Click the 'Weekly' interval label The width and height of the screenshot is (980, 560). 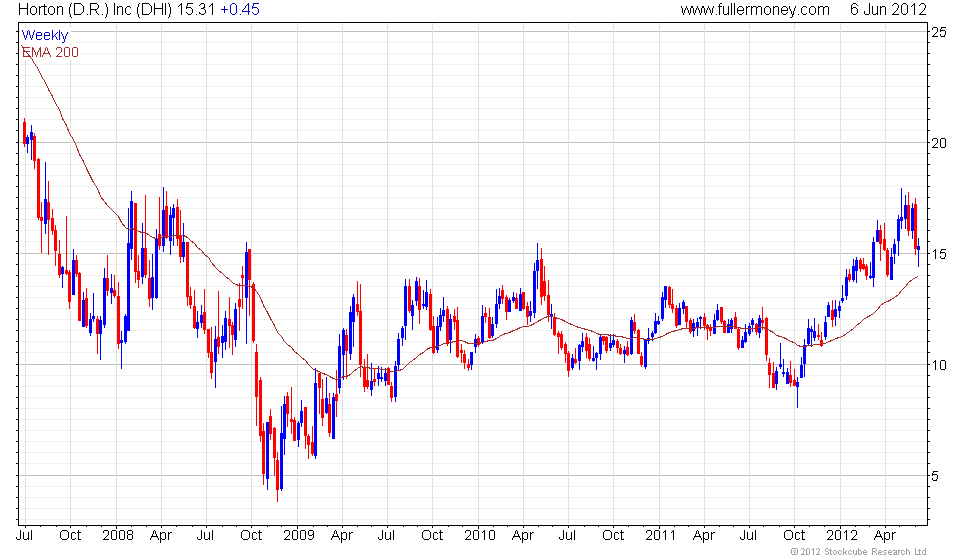pyautogui.click(x=44, y=35)
